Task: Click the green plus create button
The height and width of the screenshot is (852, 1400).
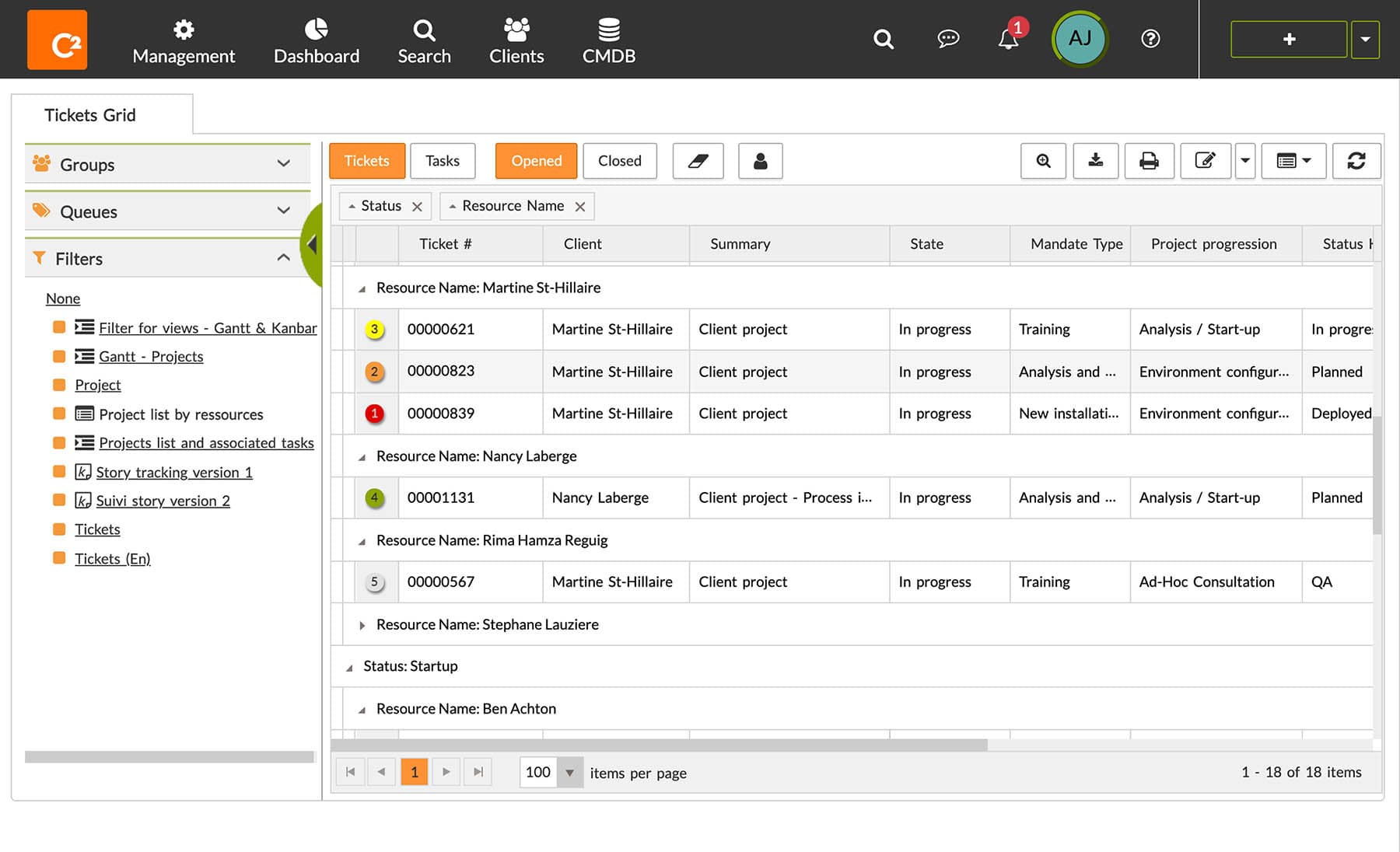Action: click(1288, 39)
